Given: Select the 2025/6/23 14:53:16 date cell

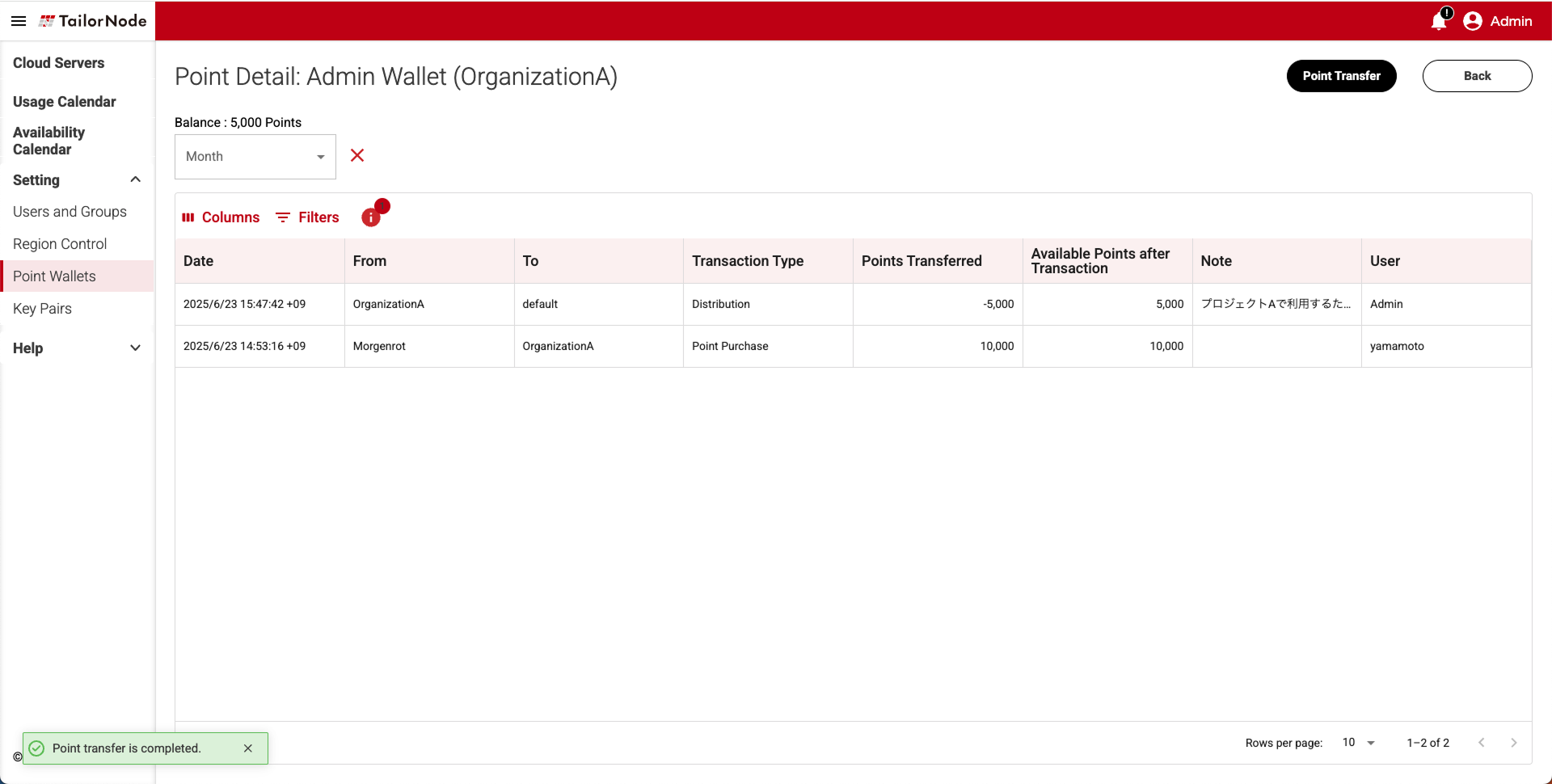Looking at the screenshot, I should [259, 347].
